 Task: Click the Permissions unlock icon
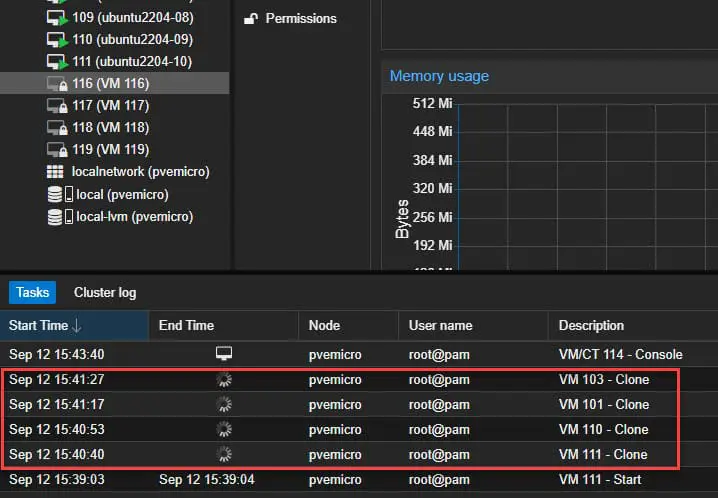(x=251, y=19)
